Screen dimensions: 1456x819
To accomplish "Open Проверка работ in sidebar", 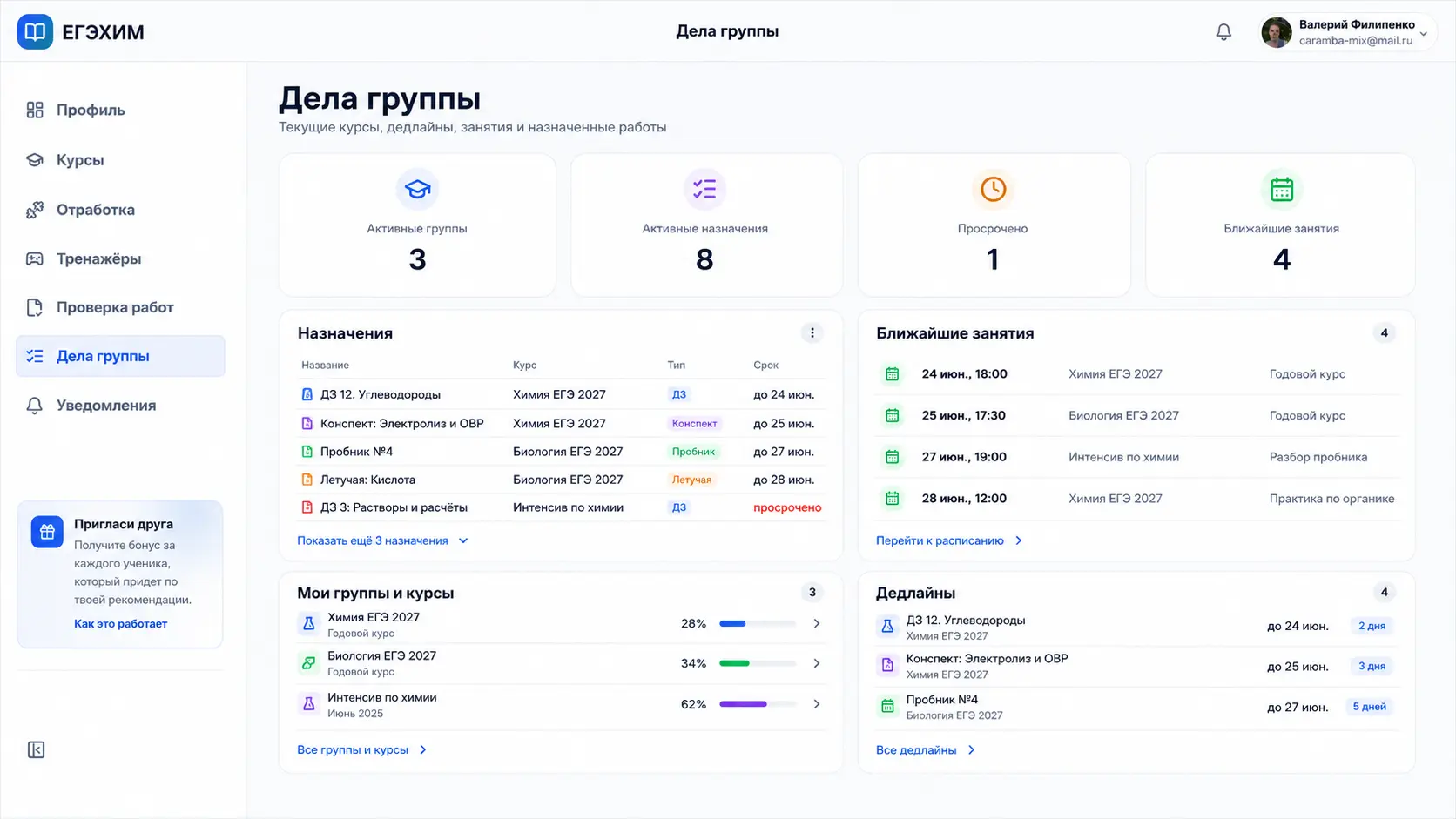I will pyautogui.click(x=120, y=307).
